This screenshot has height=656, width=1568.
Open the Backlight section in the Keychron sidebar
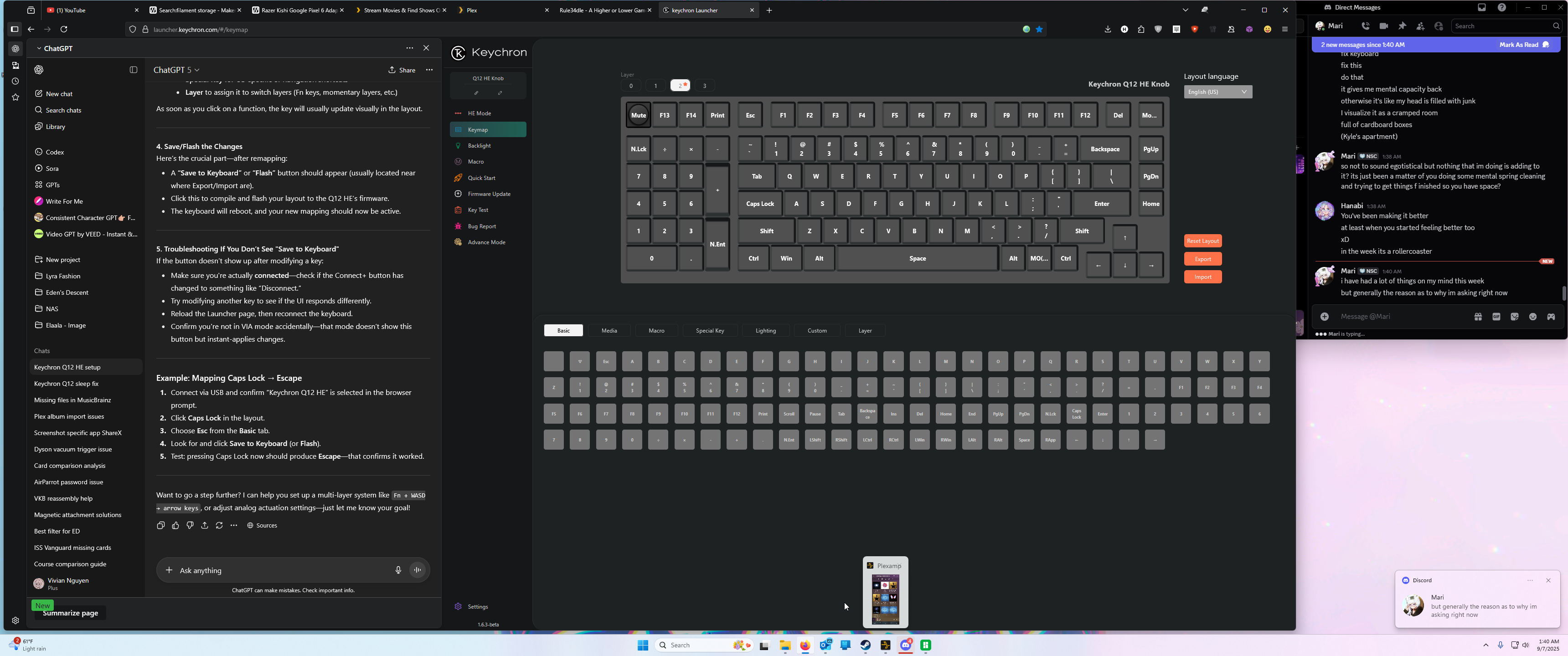pos(479,145)
